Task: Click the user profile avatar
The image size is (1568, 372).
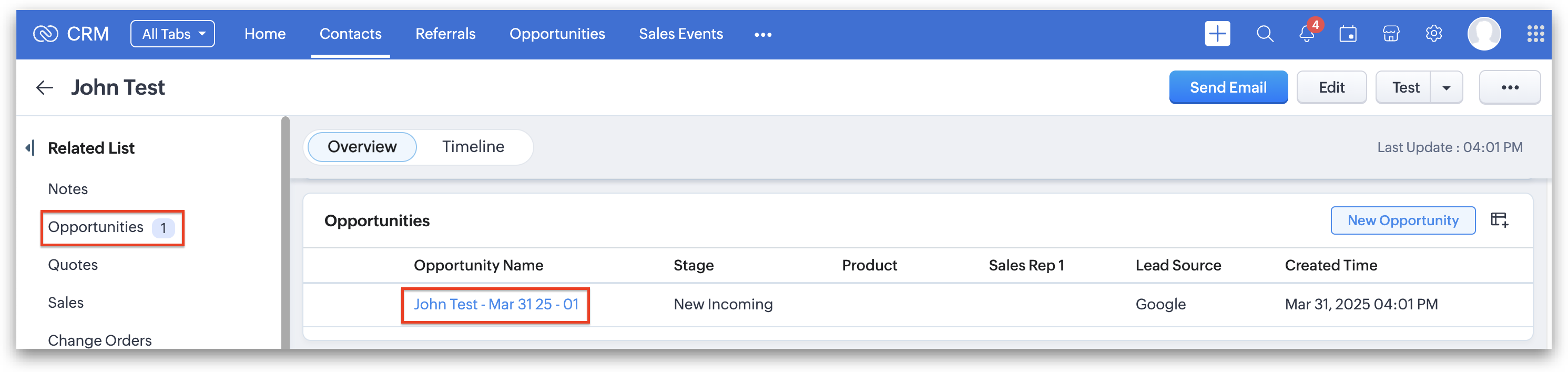Action: coord(1484,34)
